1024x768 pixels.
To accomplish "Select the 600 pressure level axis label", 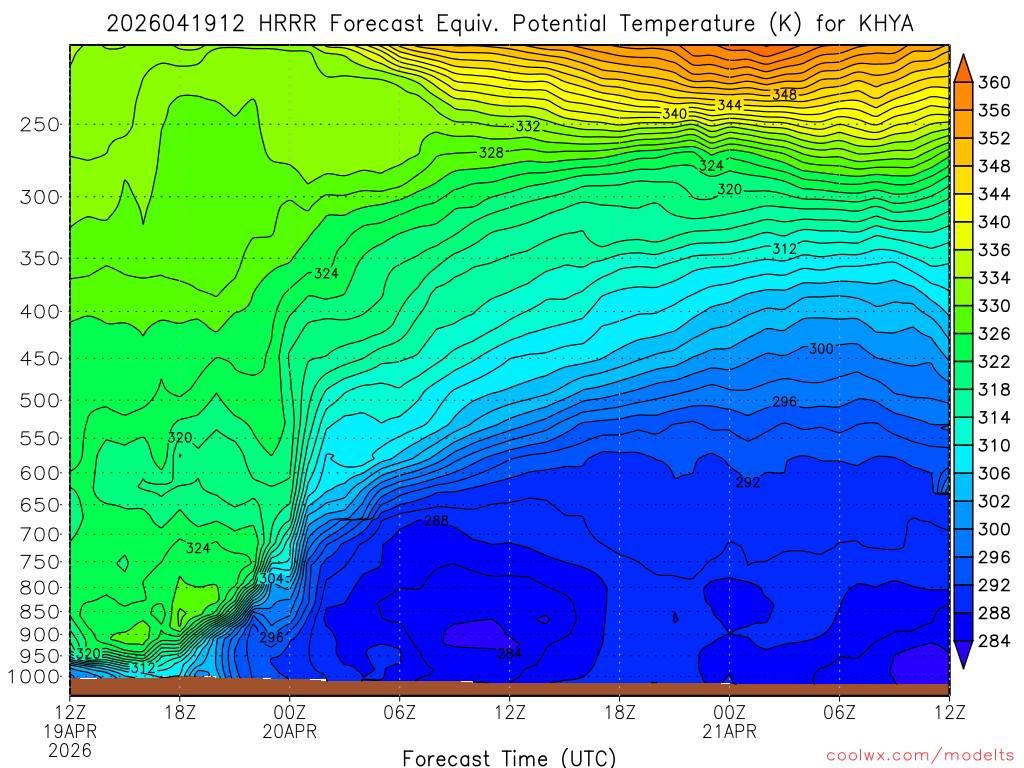I will 40,473.
